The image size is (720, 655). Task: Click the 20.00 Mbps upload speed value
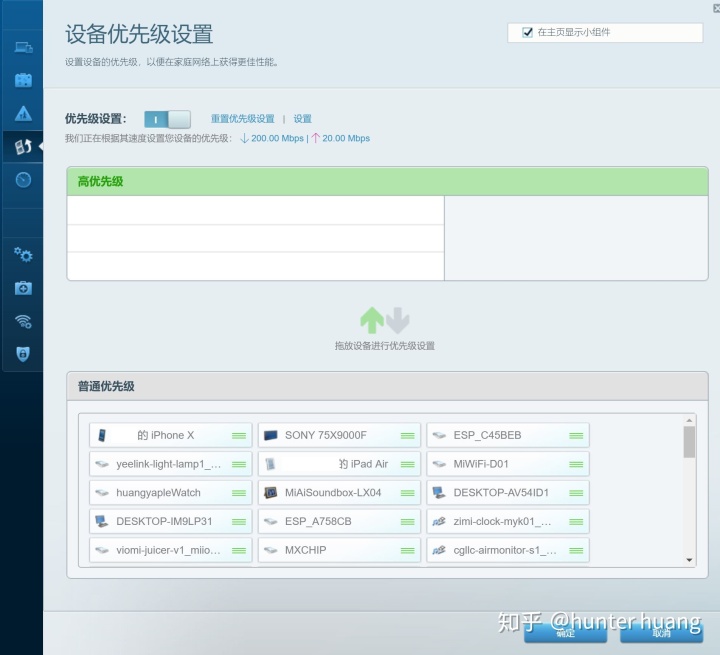[346, 138]
